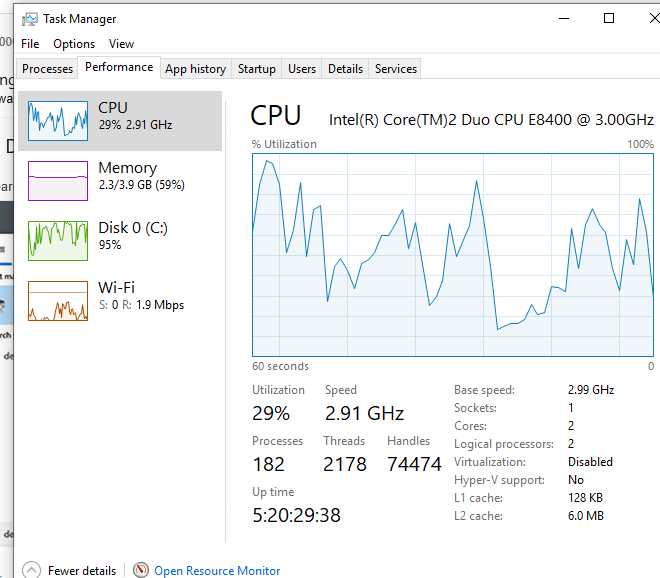Click the base speed value 2.99 GHz
The height and width of the screenshot is (578, 660).
click(x=591, y=390)
